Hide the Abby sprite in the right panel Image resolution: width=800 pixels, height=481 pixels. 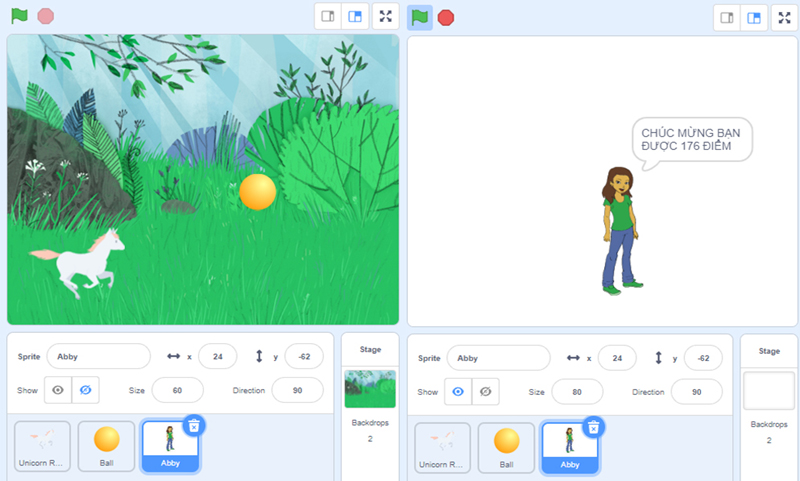click(x=485, y=392)
